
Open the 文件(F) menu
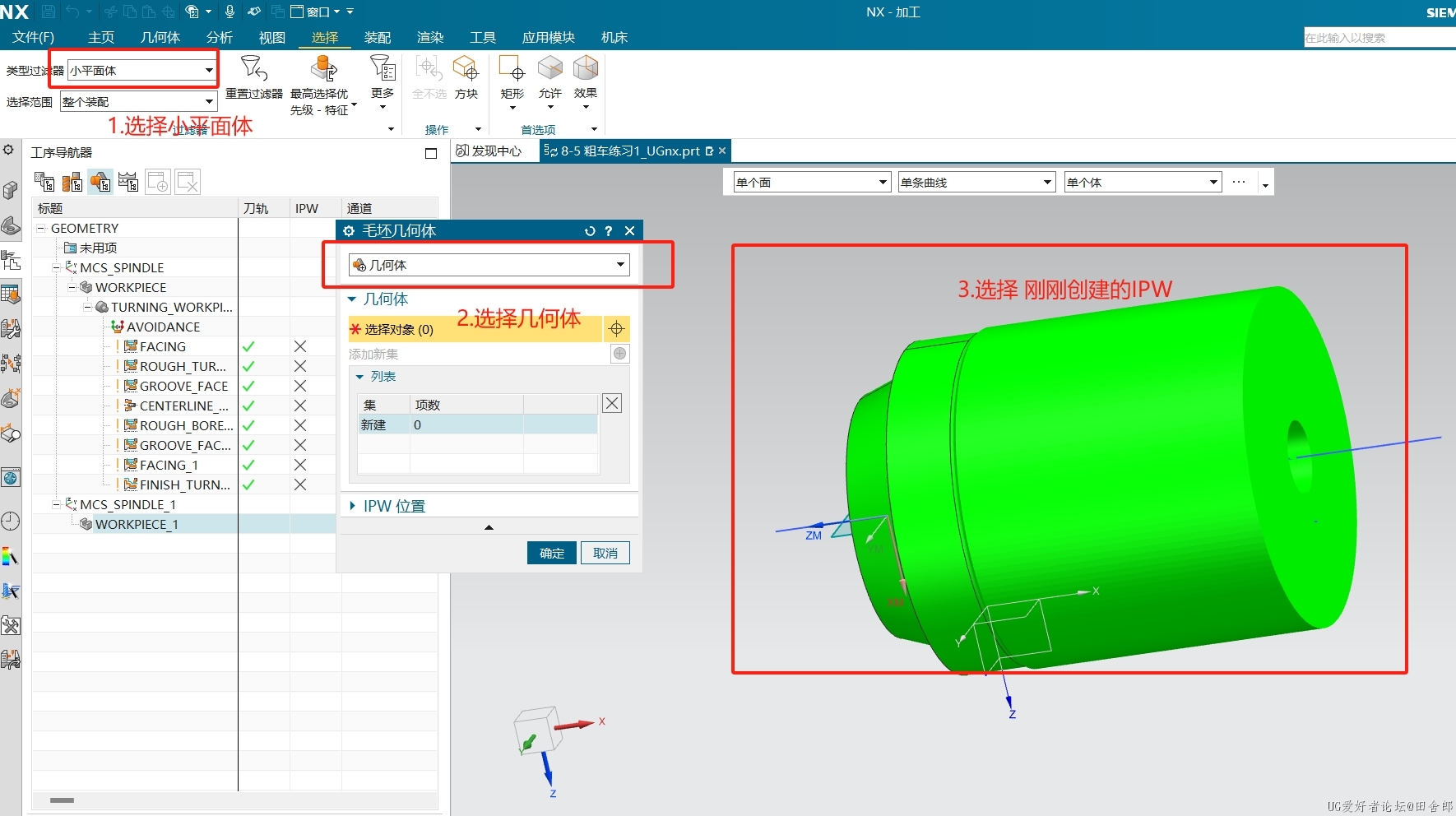33,38
